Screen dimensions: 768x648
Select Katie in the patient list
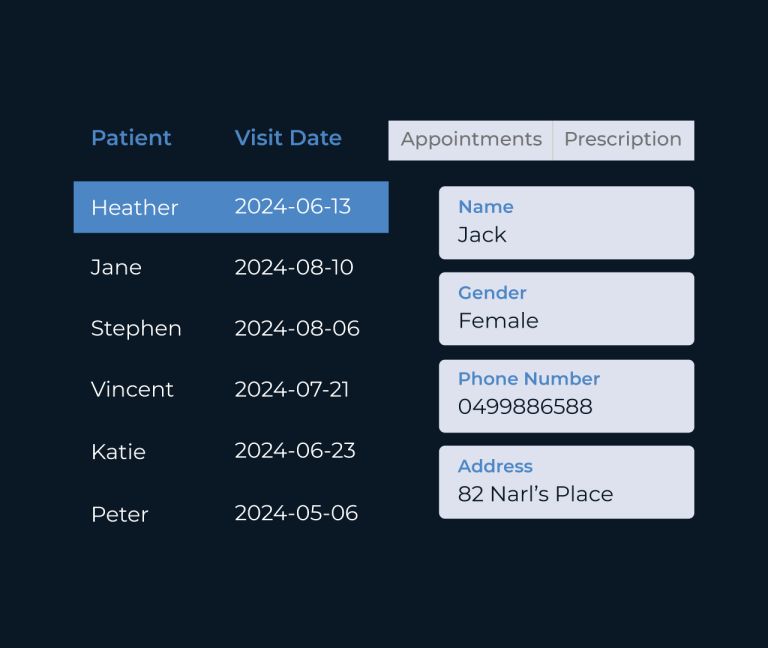(231, 451)
